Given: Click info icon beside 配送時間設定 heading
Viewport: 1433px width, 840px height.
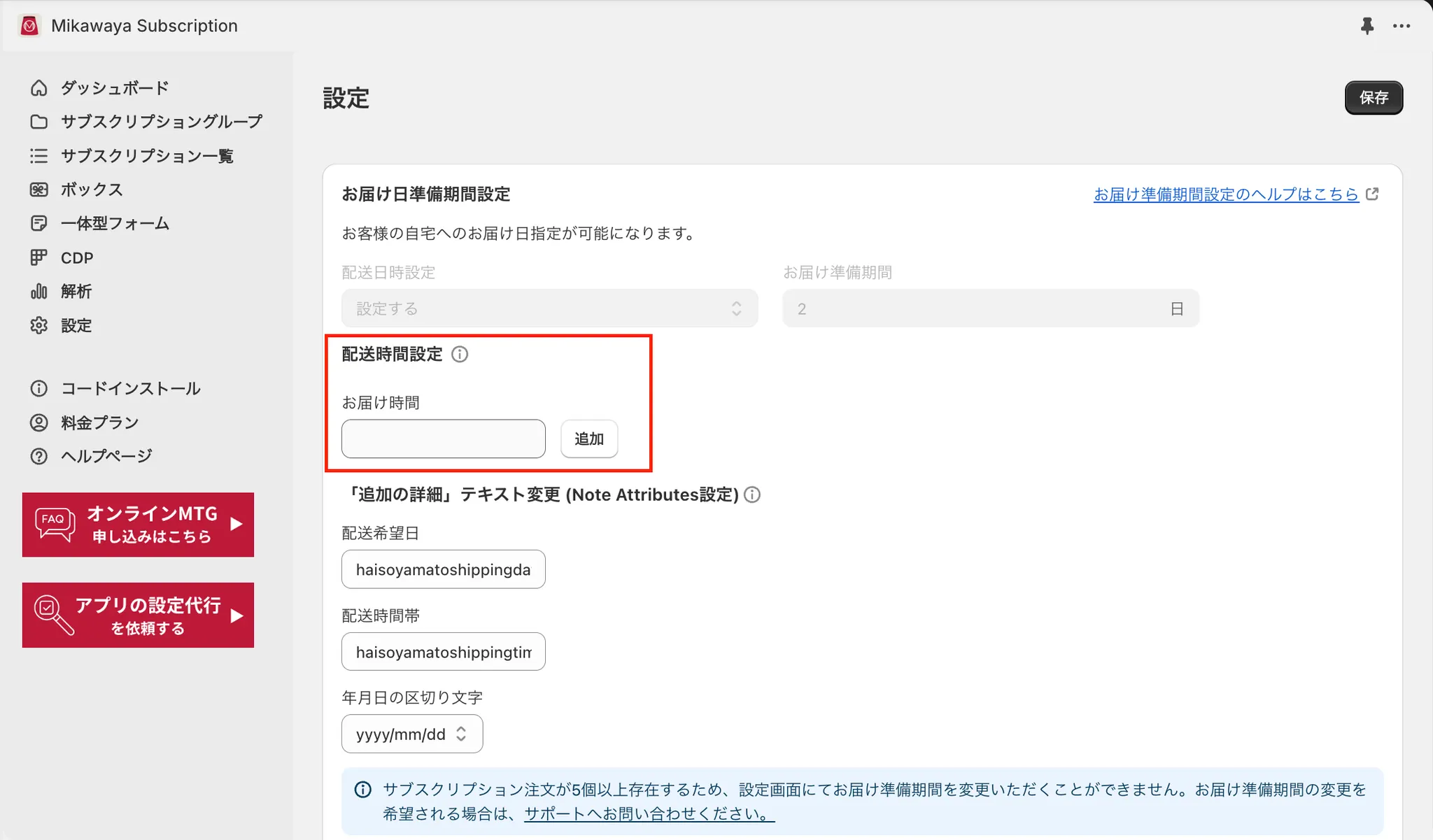Looking at the screenshot, I should [460, 355].
